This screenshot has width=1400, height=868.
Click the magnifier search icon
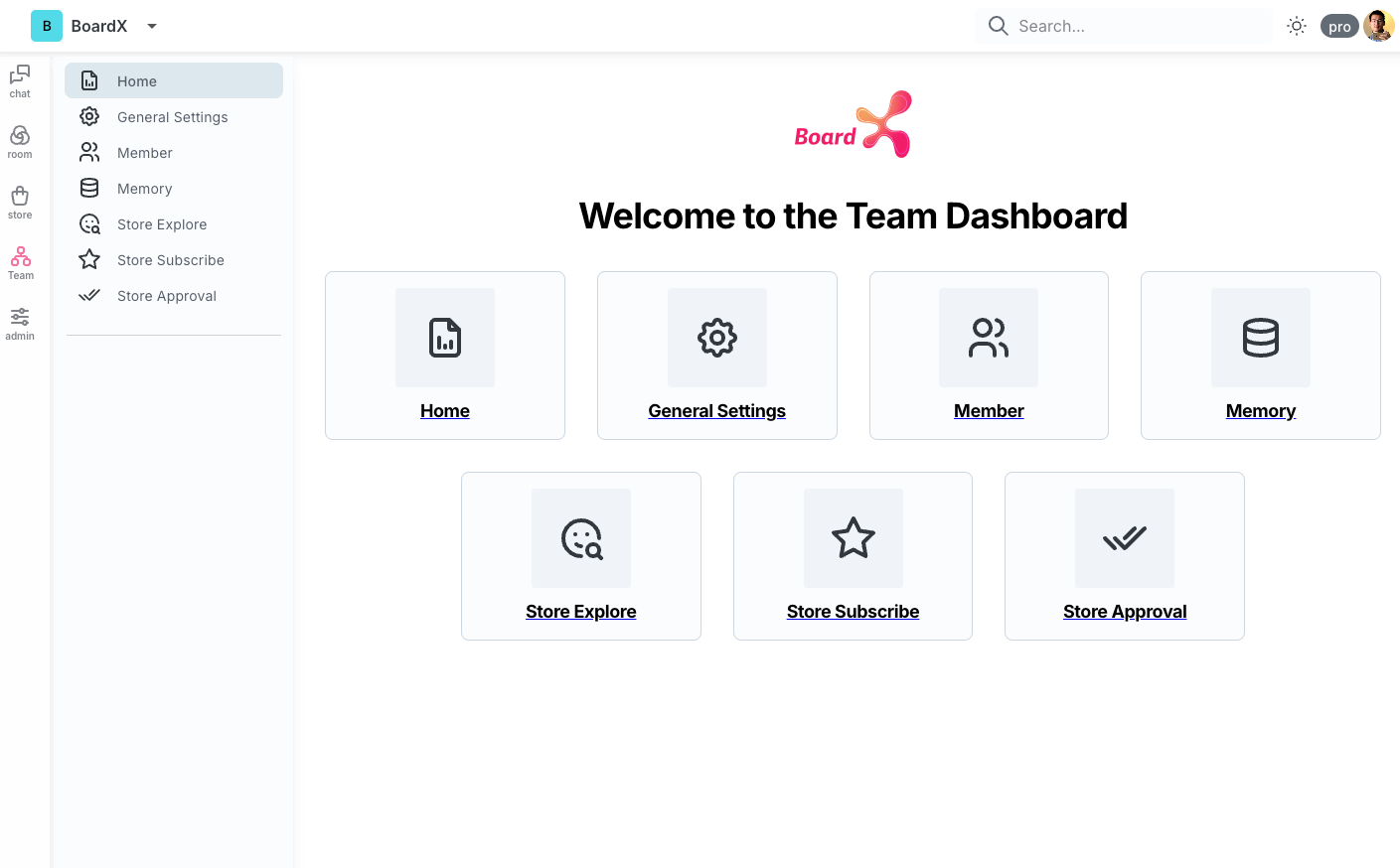(x=998, y=26)
